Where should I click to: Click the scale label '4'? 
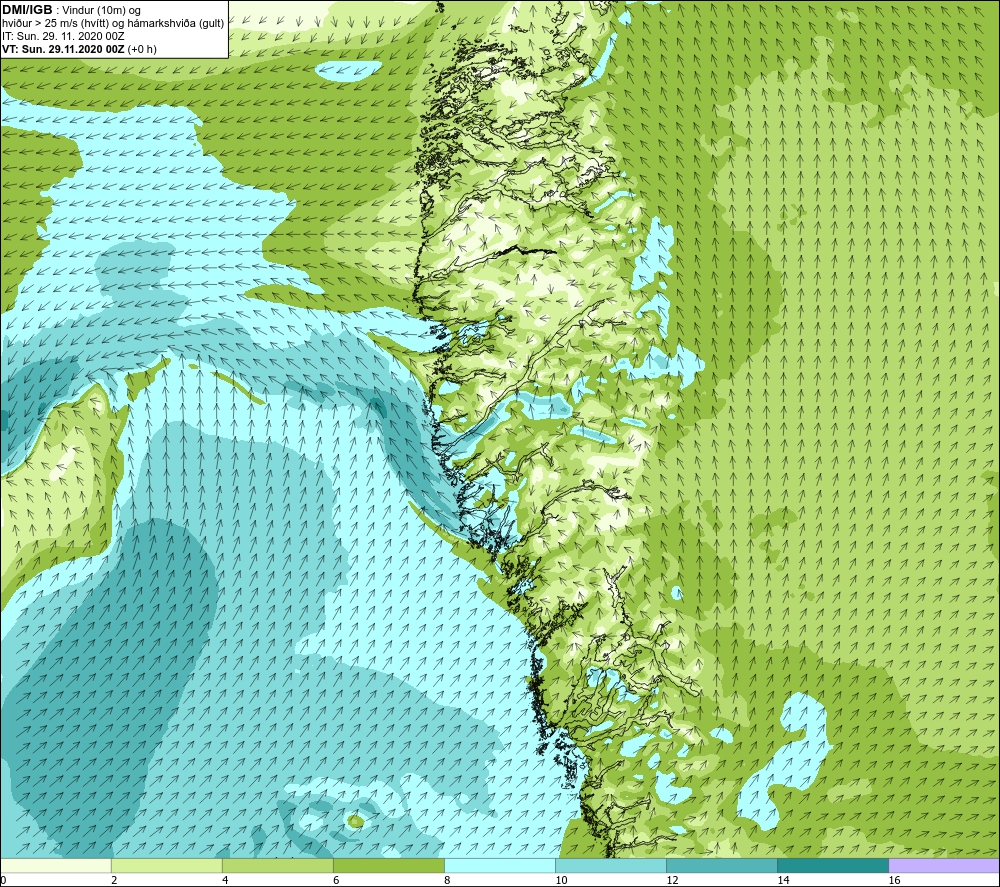[225, 880]
